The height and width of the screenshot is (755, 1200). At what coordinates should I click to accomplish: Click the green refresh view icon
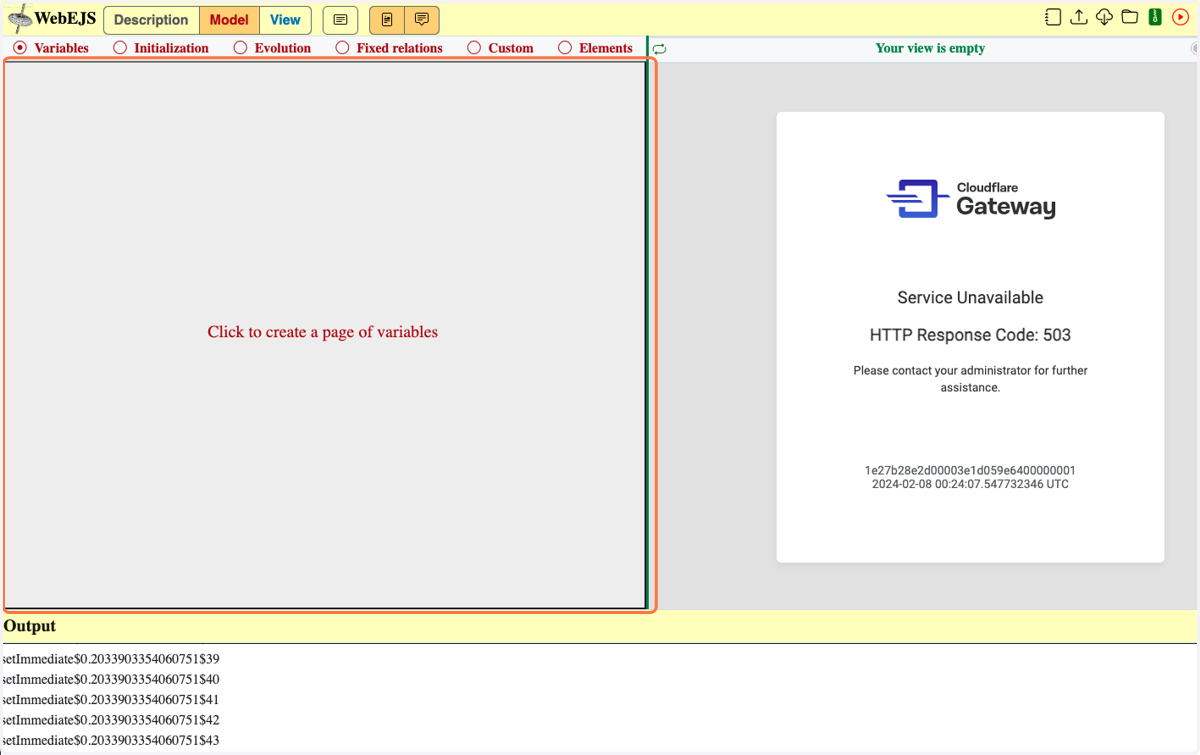[660, 48]
